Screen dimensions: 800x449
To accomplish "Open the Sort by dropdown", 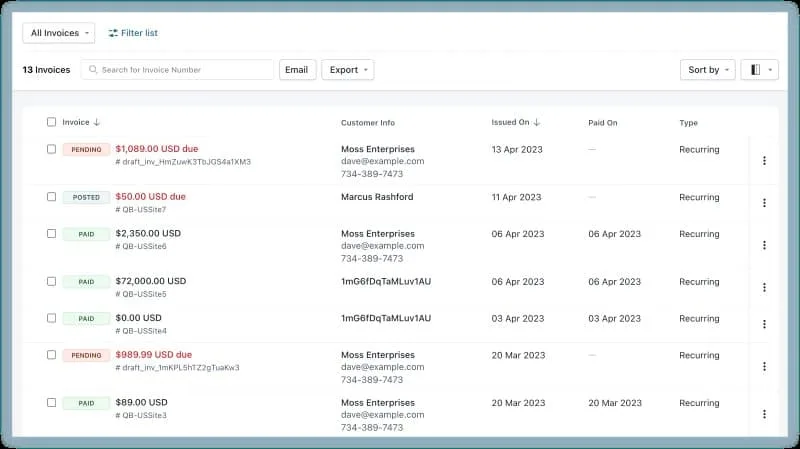I will coord(707,70).
